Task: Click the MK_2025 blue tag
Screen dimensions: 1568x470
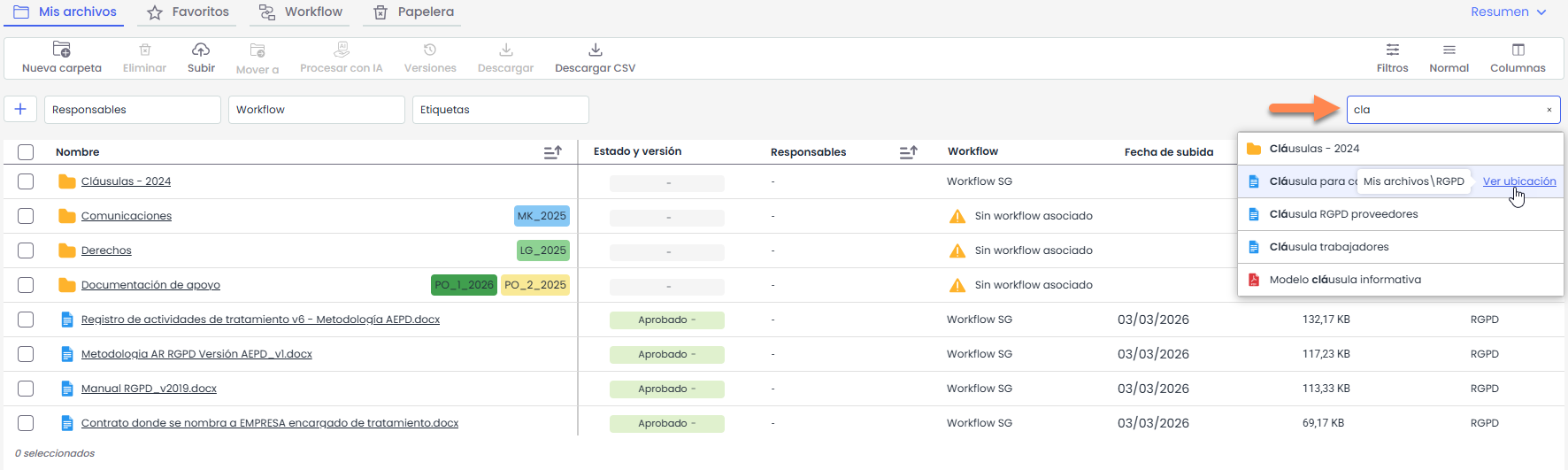Action: point(542,216)
